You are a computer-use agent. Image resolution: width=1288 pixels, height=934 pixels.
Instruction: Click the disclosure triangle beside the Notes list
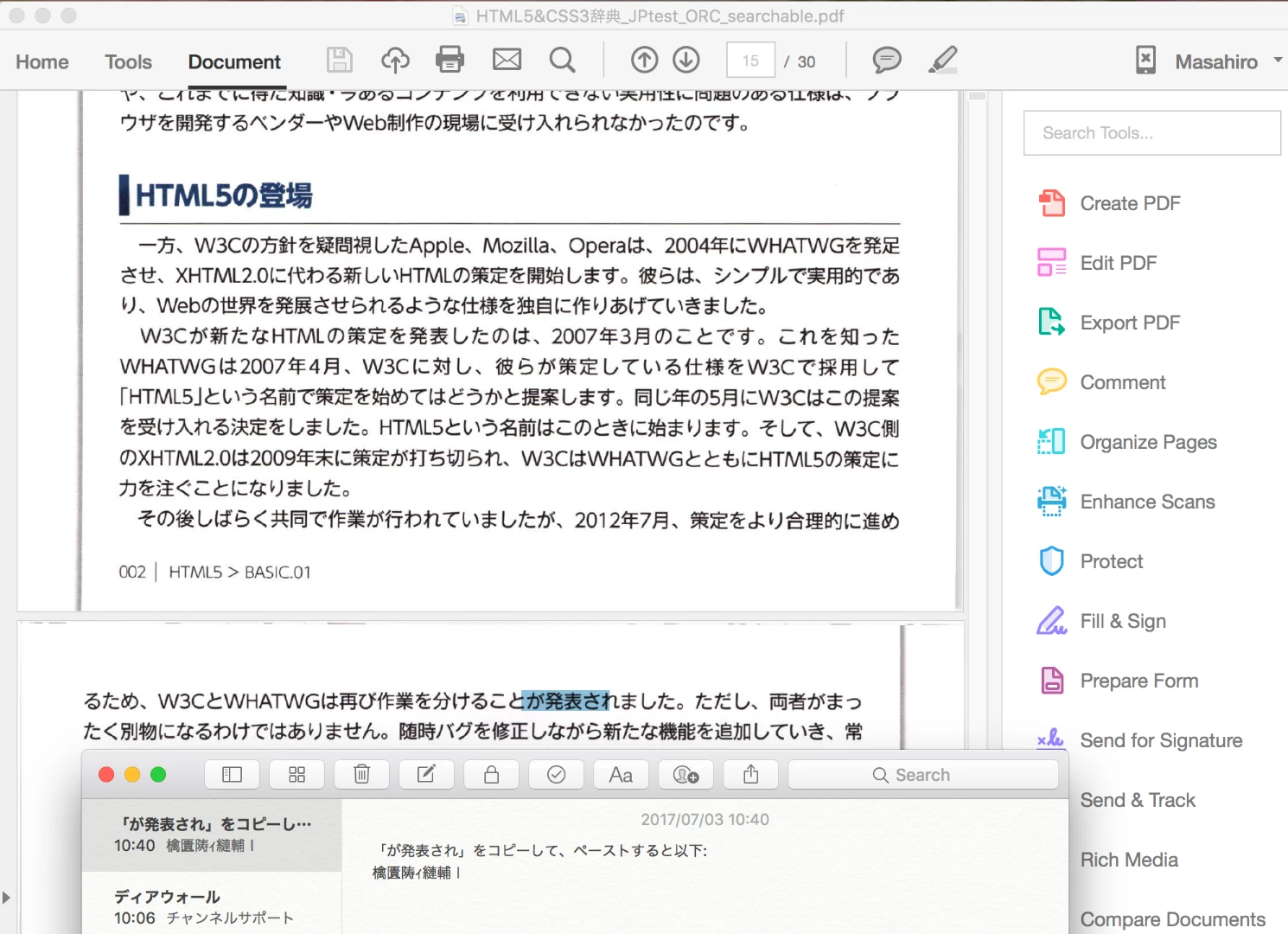[x=6, y=898]
